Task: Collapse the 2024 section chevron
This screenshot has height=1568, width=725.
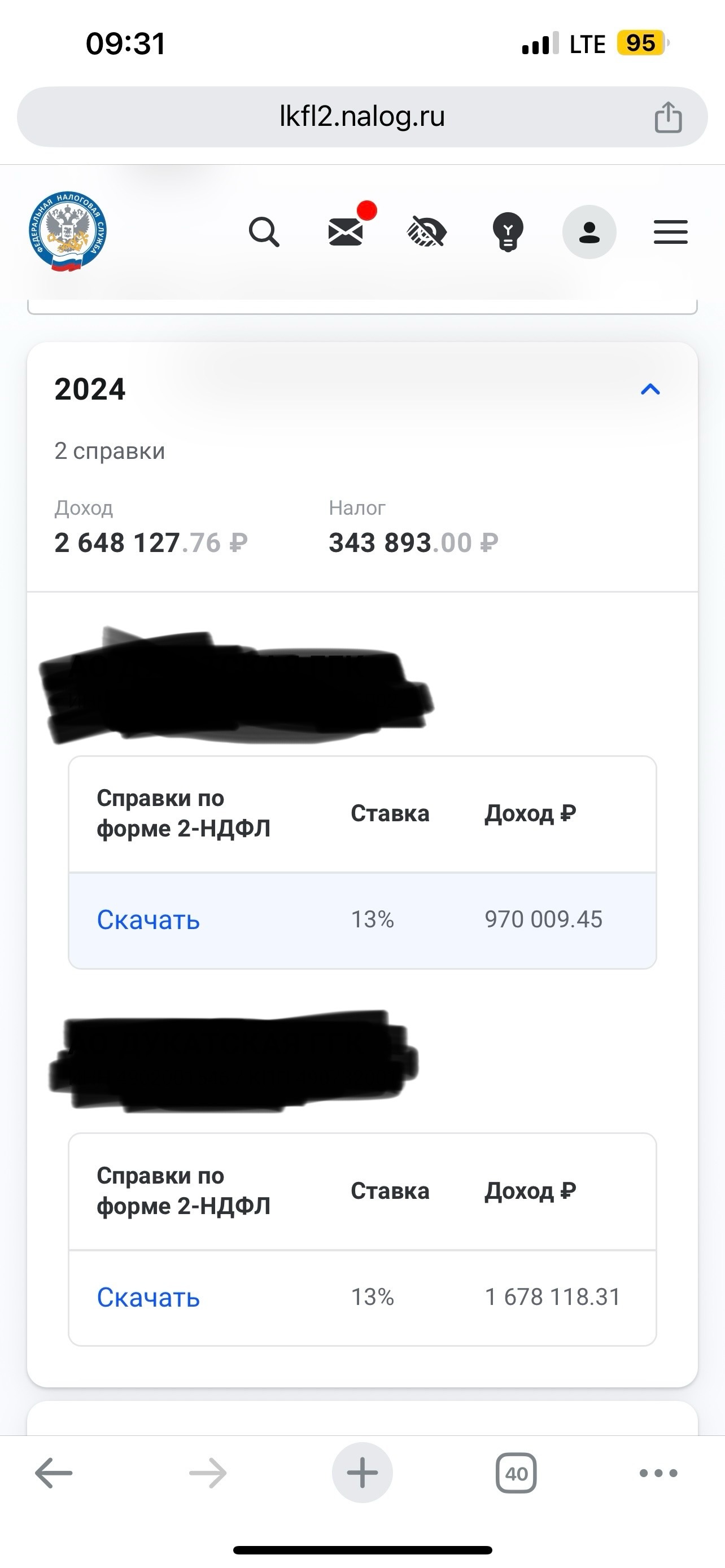Action: point(650,389)
